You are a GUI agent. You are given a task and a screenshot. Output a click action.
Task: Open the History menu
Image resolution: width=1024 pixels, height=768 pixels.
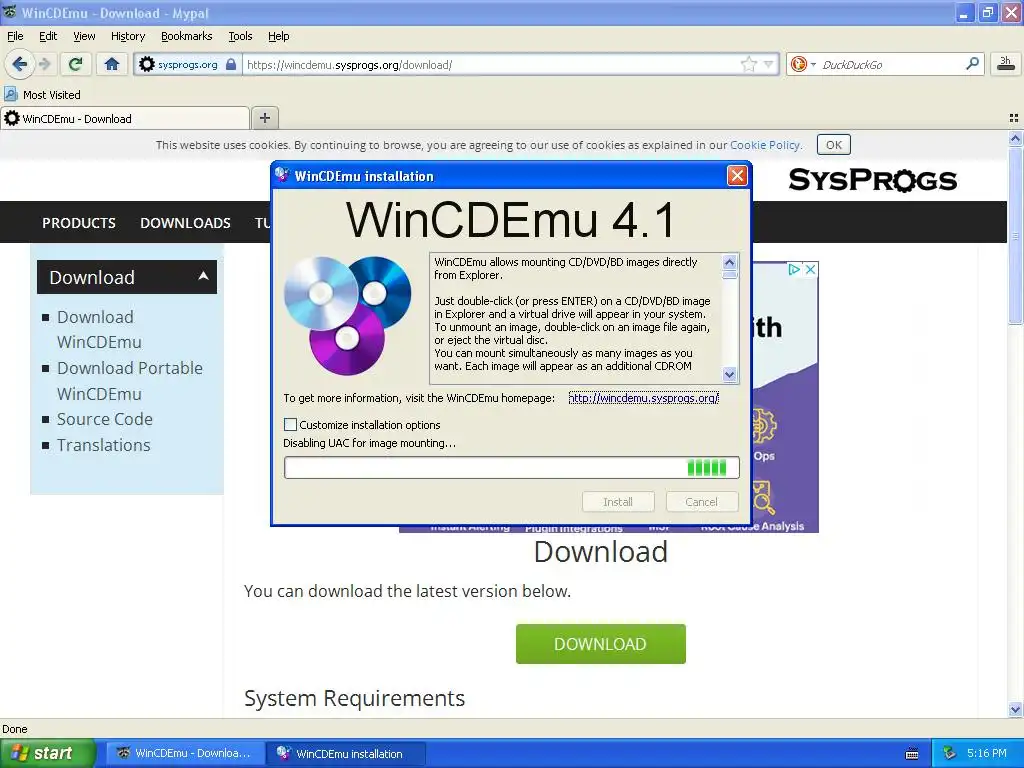click(128, 36)
